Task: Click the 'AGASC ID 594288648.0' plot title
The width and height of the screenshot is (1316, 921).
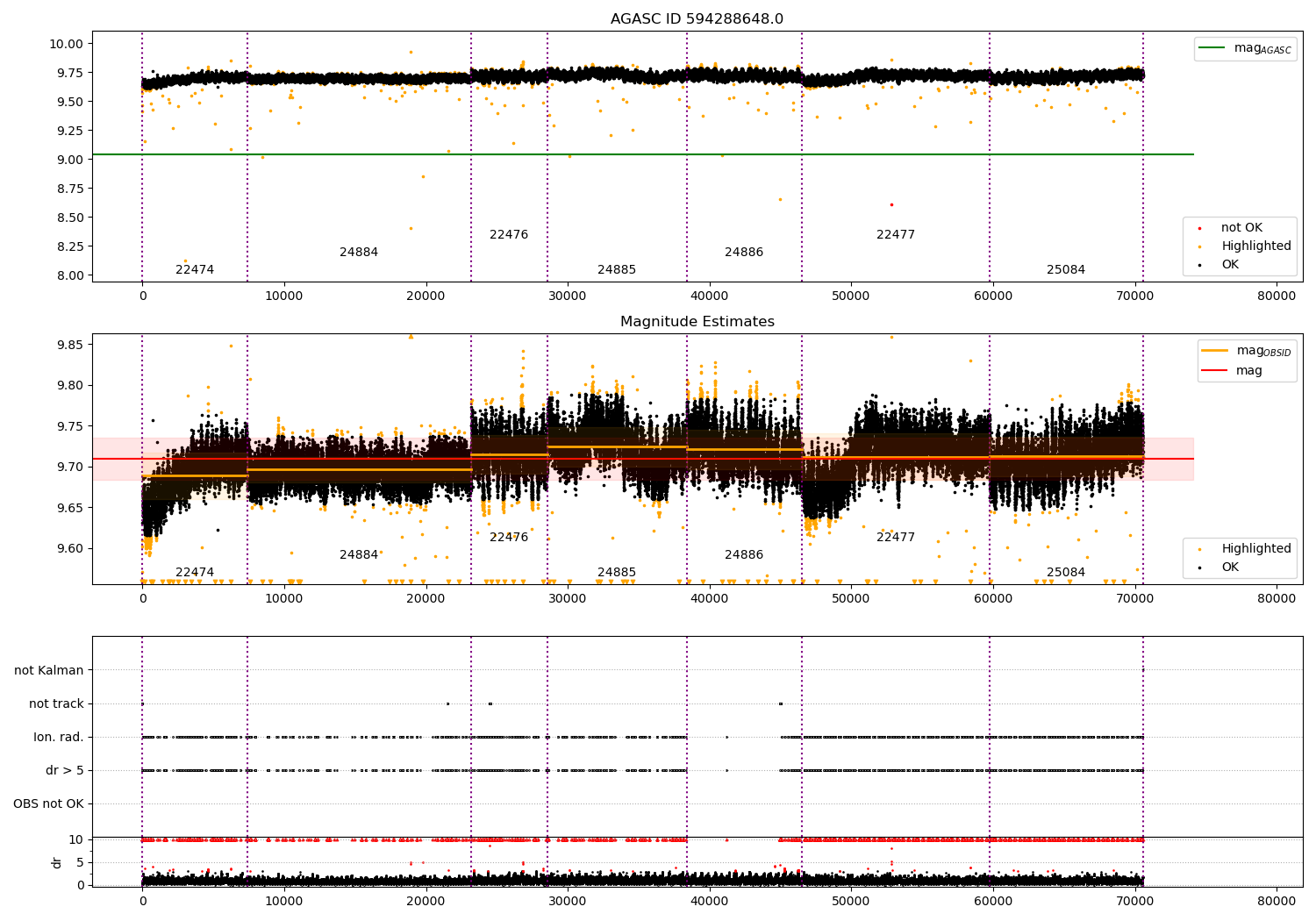Action: pyautogui.click(x=697, y=19)
